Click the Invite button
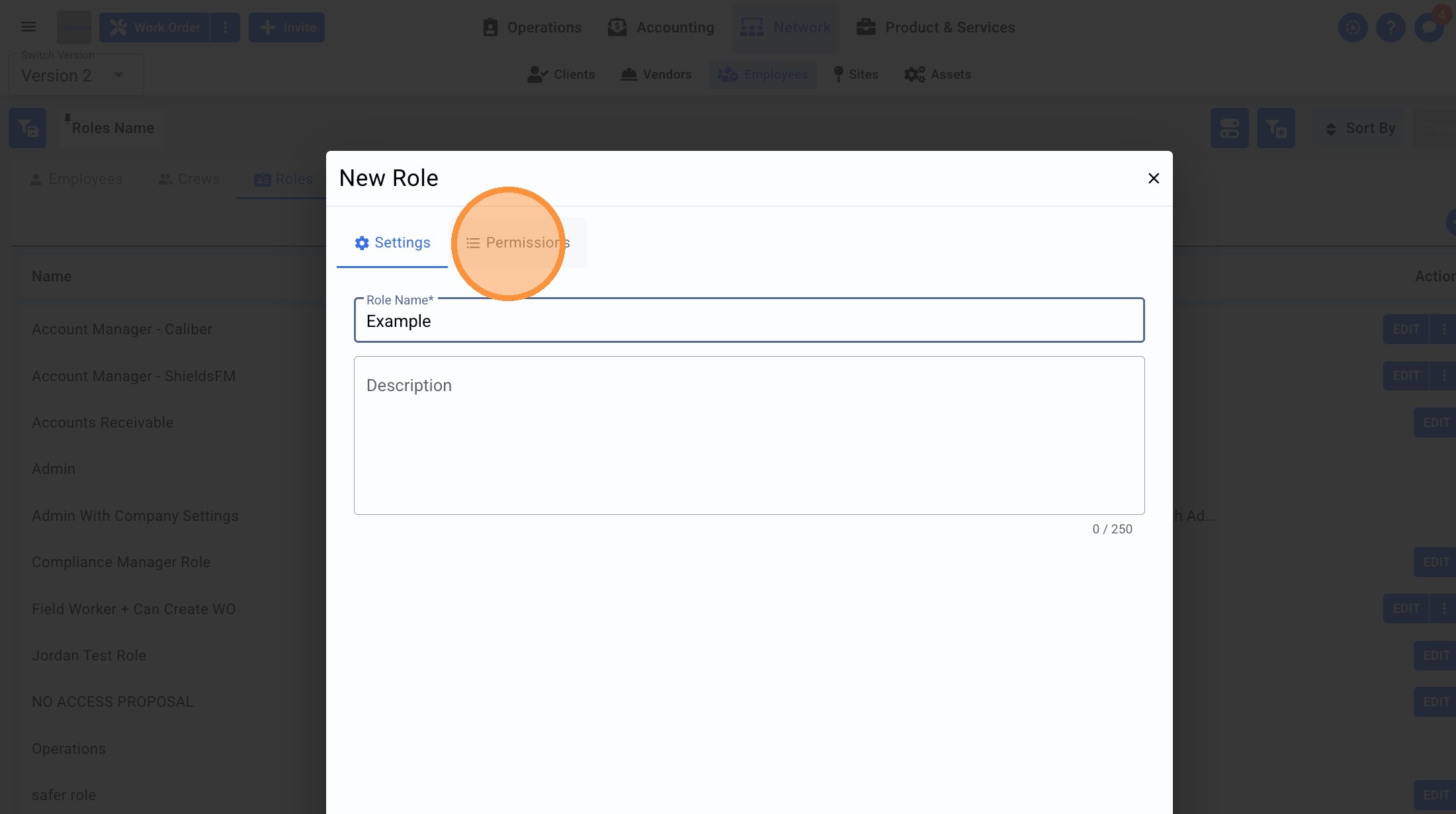The height and width of the screenshot is (814, 1456). [286, 27]
